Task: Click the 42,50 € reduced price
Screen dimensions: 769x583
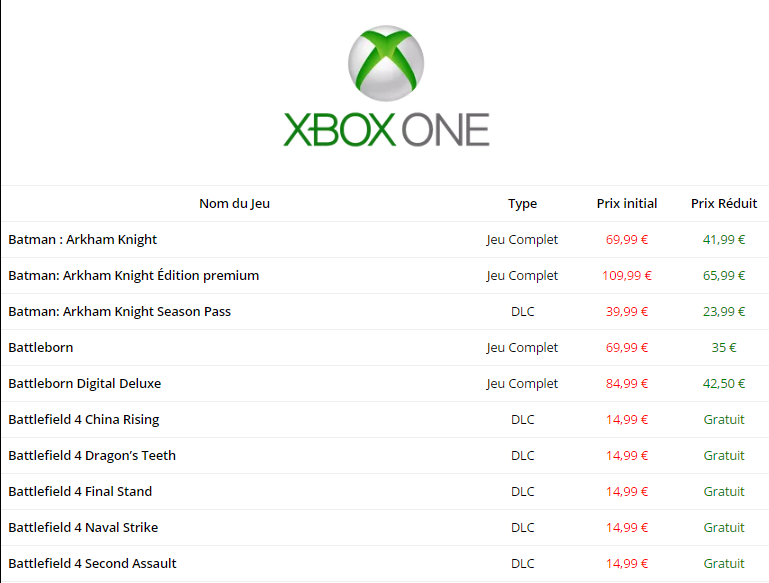Action: (724, 383)
